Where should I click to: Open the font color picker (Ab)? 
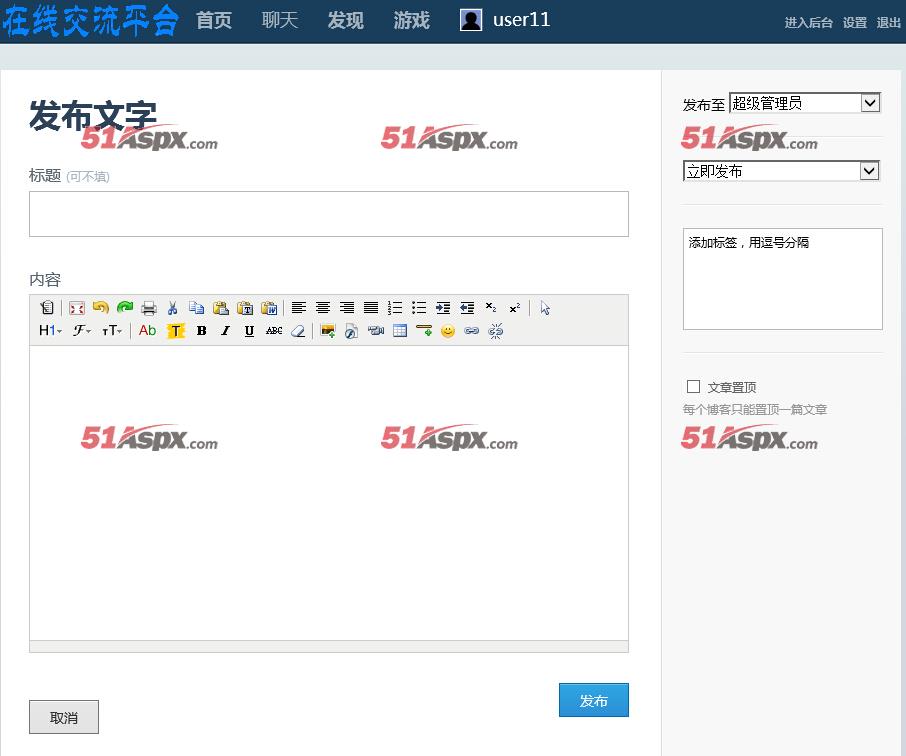[x=147, y=331]
